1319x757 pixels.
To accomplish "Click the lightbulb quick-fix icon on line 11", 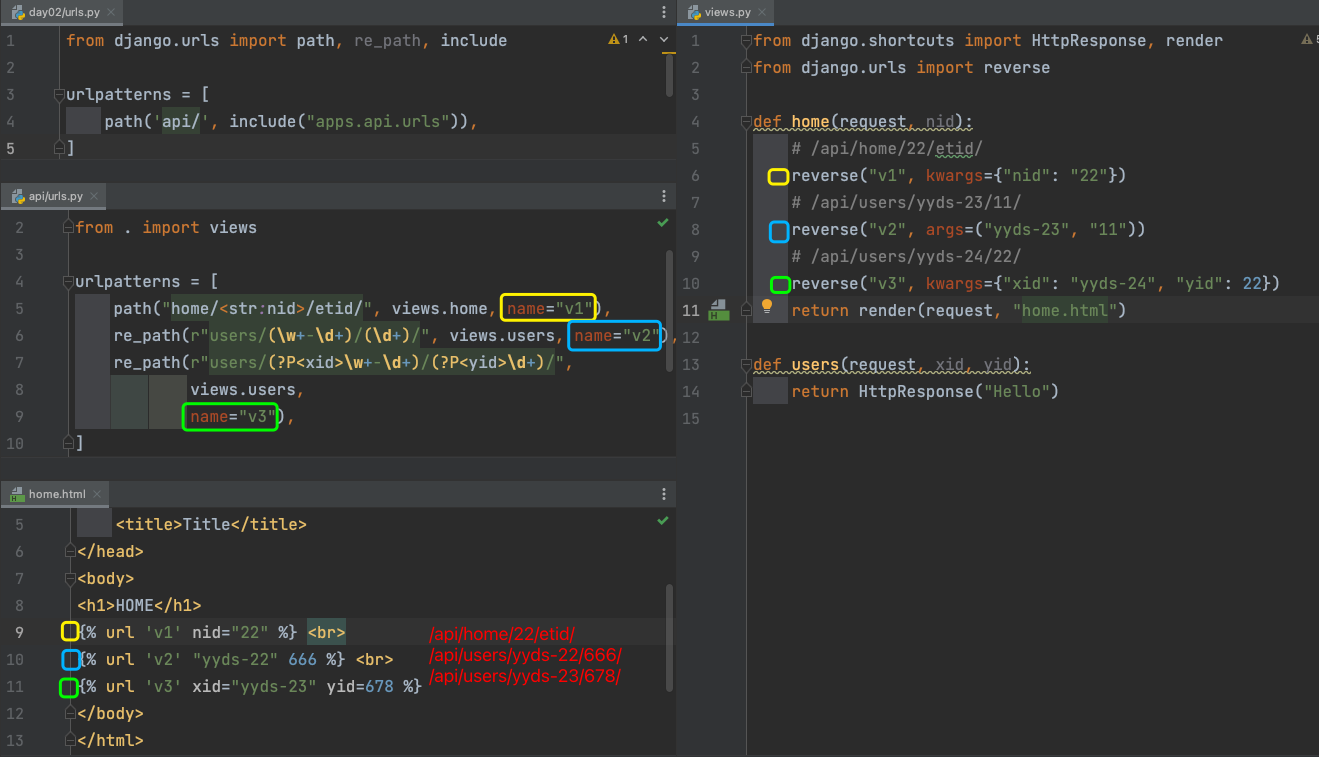I will click(x=767, y=307).
